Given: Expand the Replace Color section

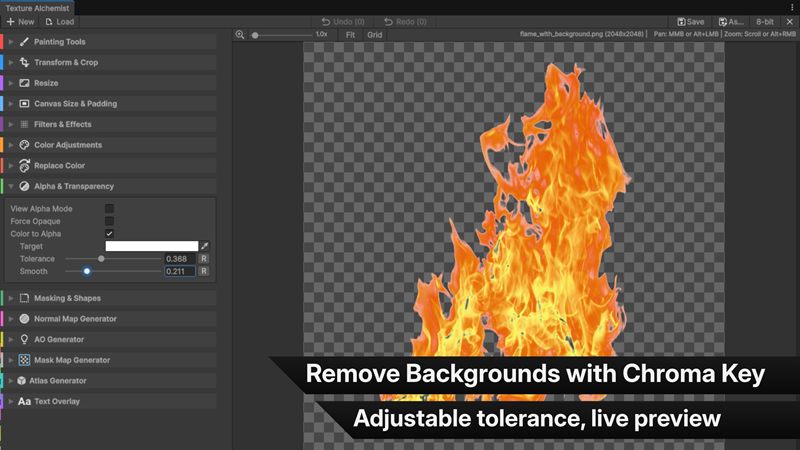Looking at the screenshot, I should [x=11, y=165].
